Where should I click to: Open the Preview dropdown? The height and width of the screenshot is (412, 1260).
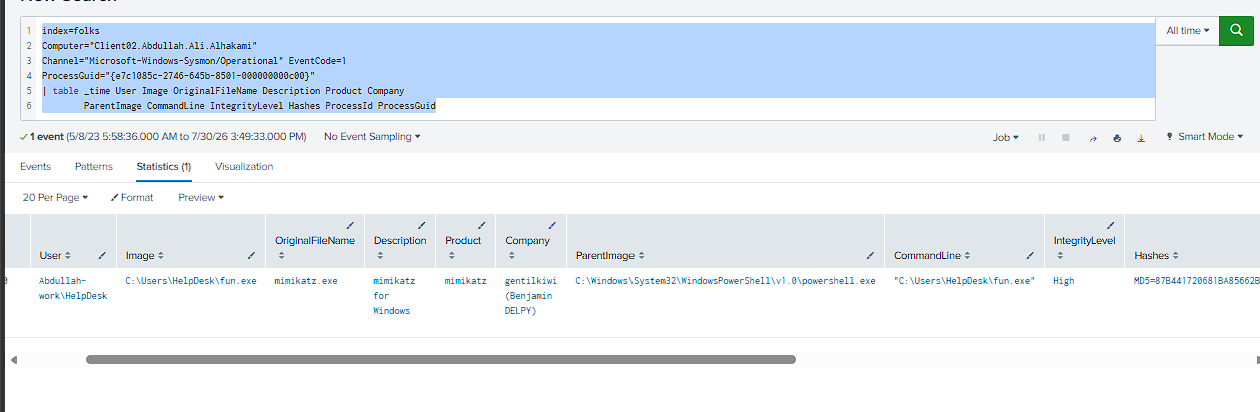click(x=201, y=198)
